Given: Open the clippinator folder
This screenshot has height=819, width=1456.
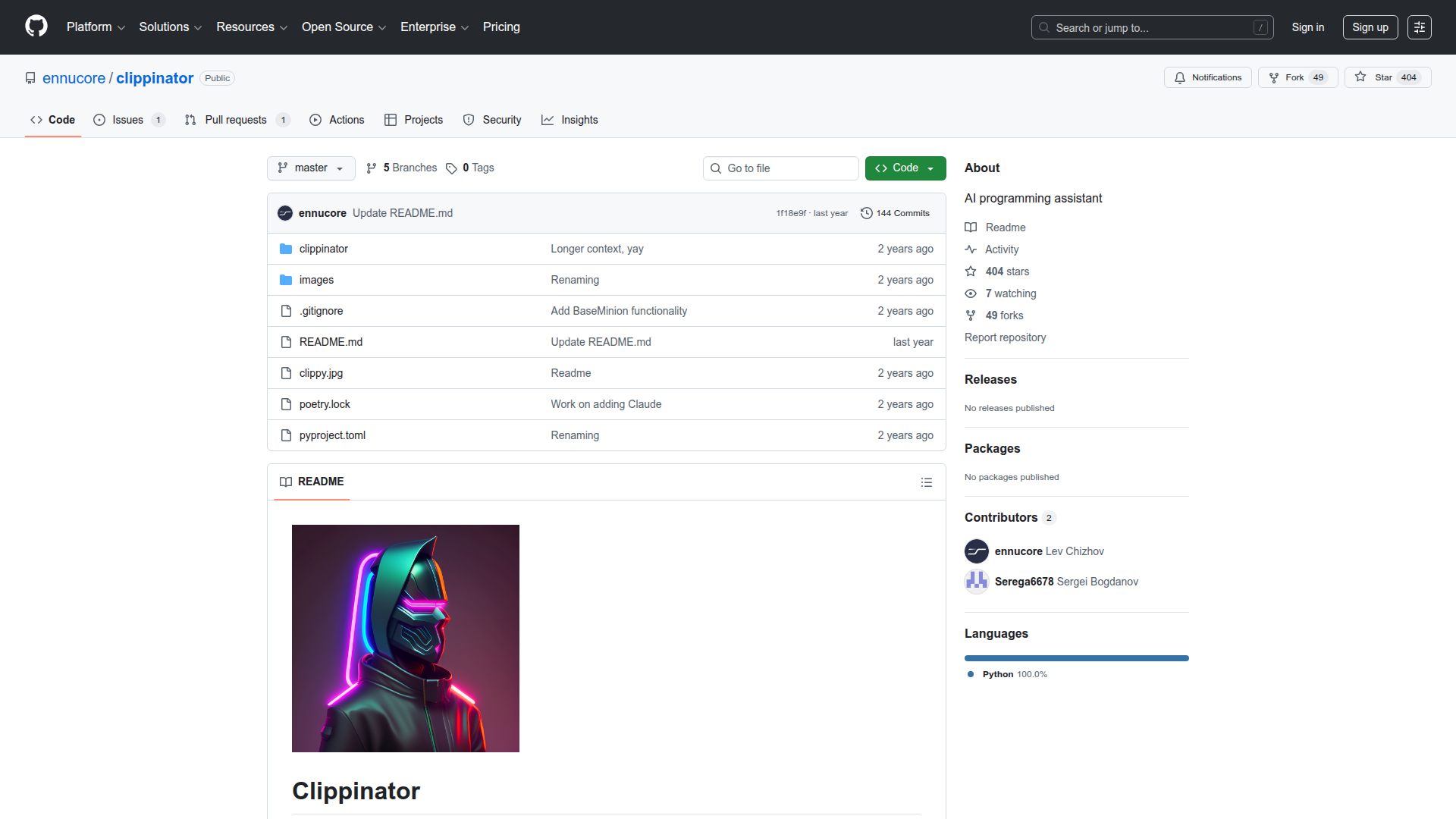Looking at the screenshot, I should pyautogui.click(x=323, y=249).
